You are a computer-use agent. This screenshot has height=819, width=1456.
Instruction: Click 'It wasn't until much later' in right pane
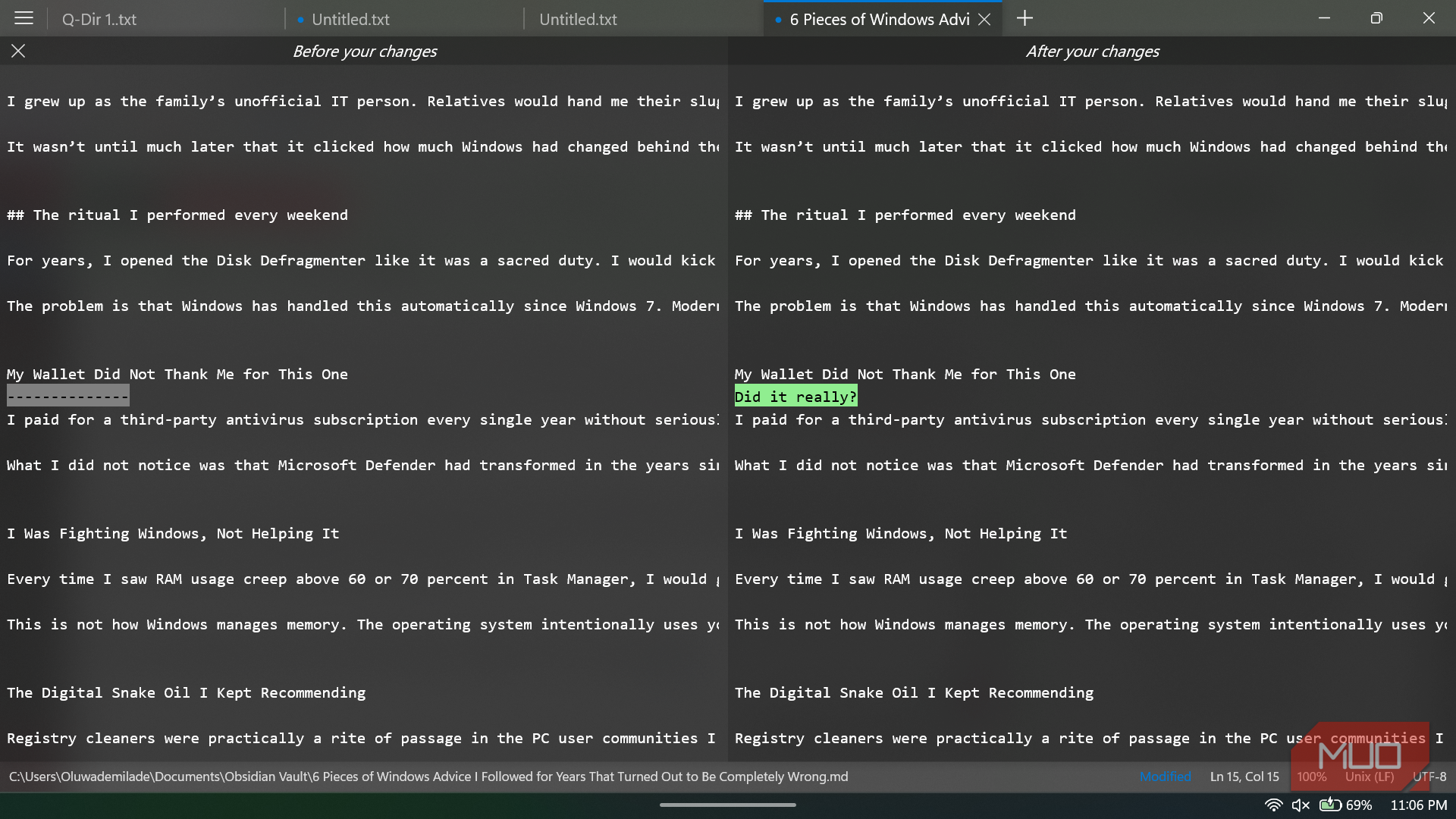pos(1090,146)
